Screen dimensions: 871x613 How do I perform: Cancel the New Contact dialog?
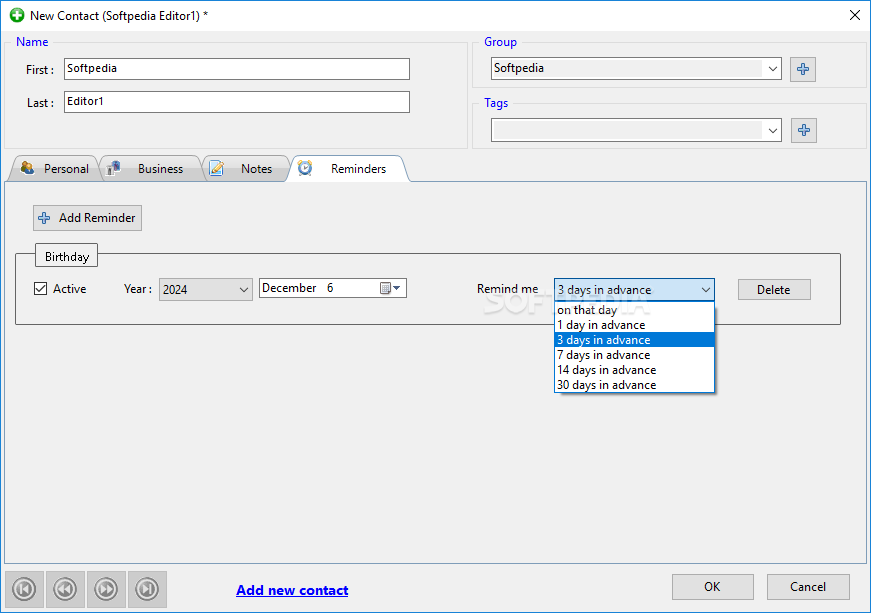coord(808,587)
